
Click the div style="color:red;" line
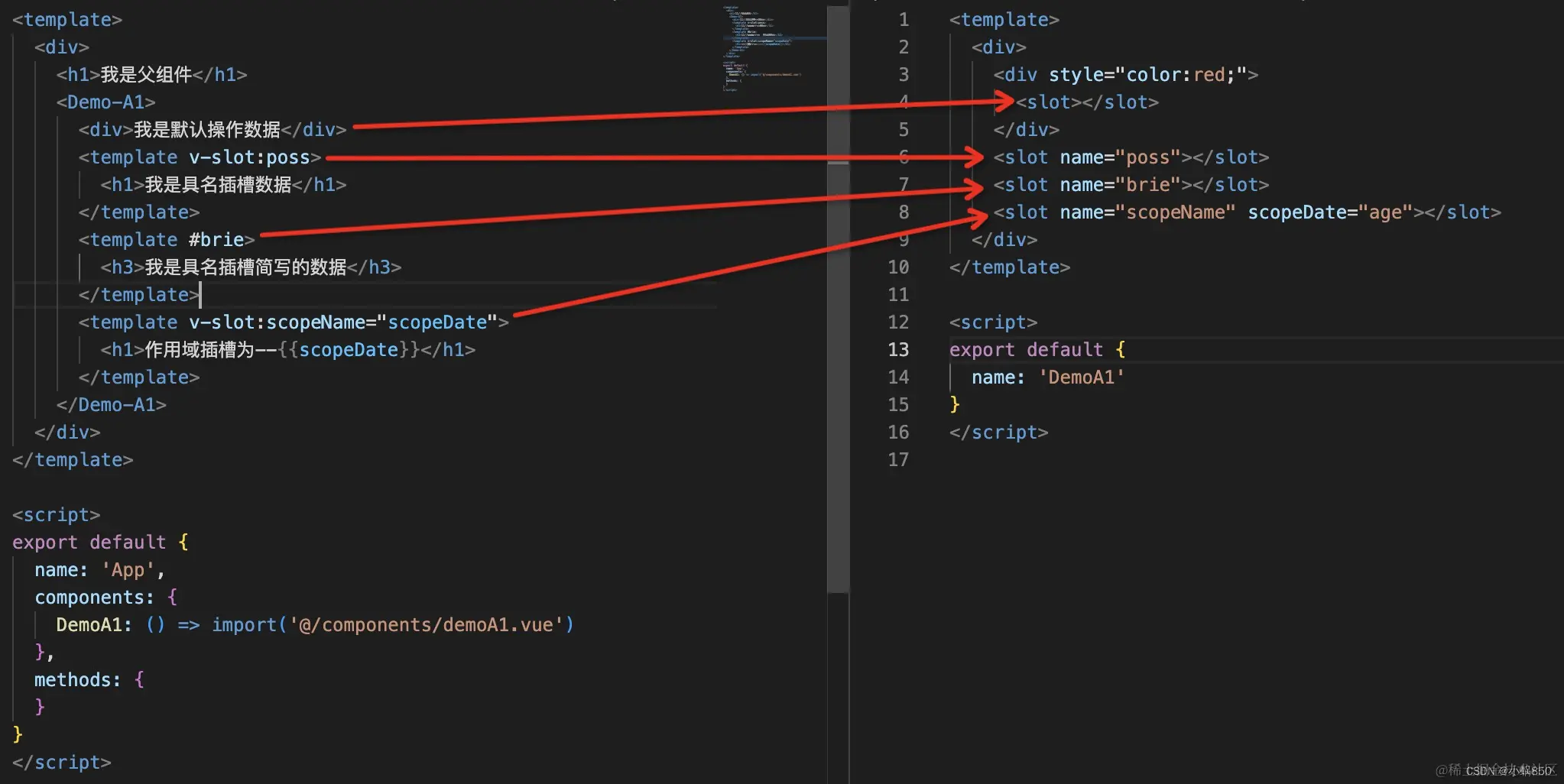pyautogui.click(x=1125, y=74)
